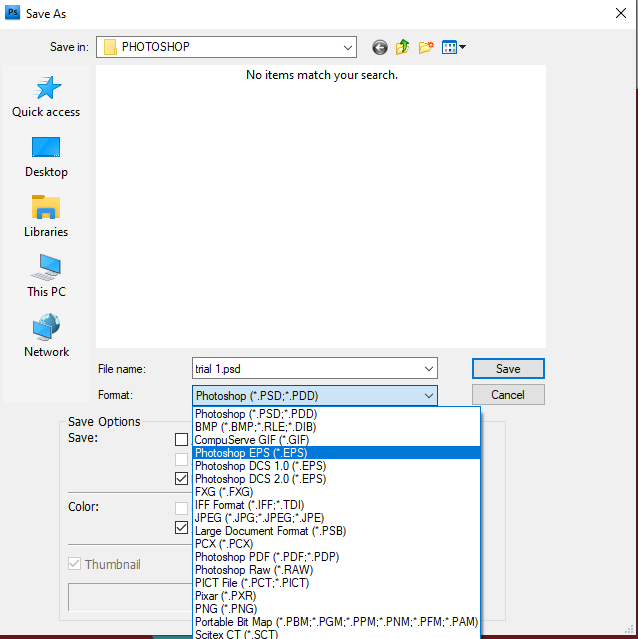Expand the Save in folder dropdown
This screenshot has width=638, height=639.
[x=347, y=47]
